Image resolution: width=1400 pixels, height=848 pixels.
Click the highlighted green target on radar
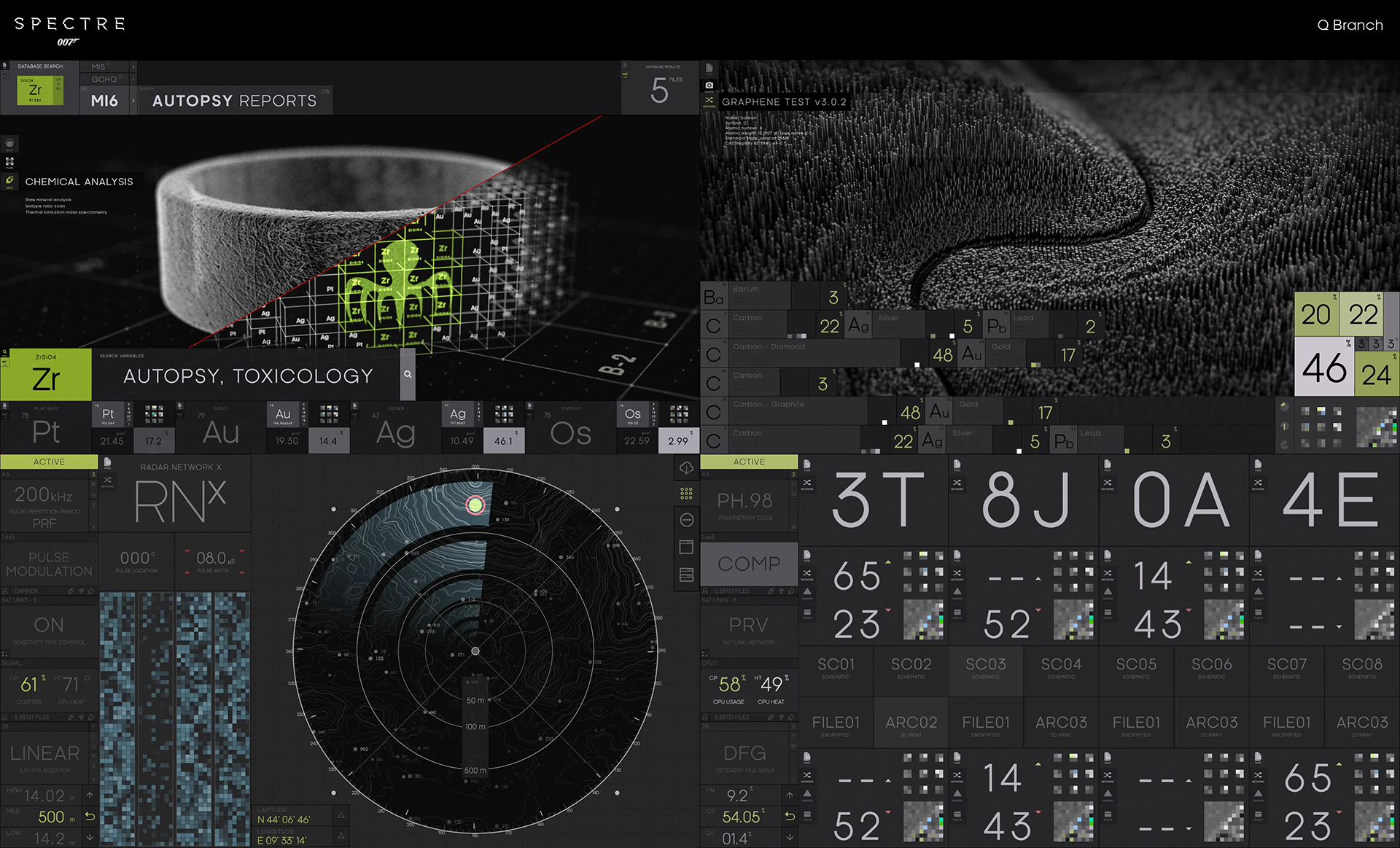point(475,505)
